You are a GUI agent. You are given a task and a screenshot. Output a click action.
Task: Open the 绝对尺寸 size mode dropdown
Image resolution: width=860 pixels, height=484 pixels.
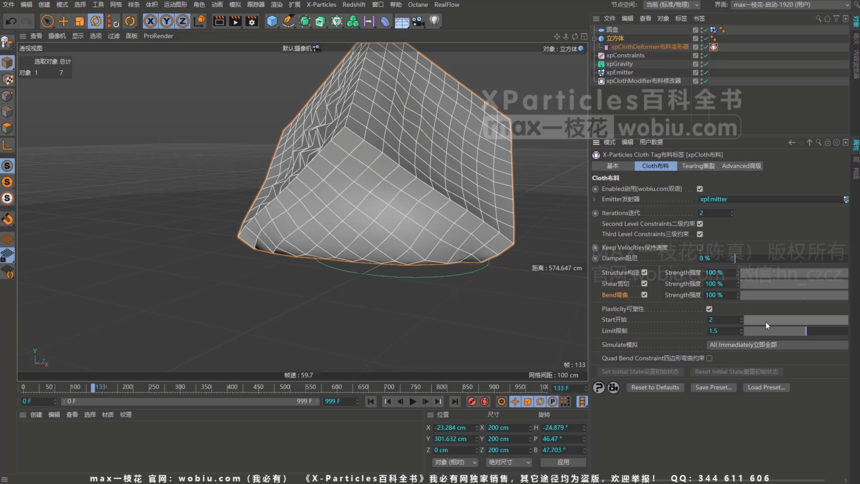point(507,462)
